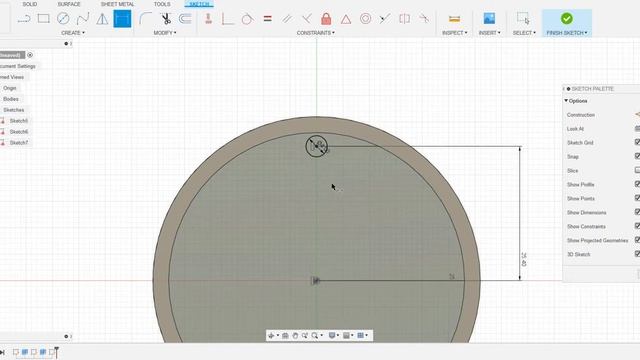Open the SELECT dropdown menu
Image resolution: width=640 pixels, height=360 pixels.
pos(524,33)
